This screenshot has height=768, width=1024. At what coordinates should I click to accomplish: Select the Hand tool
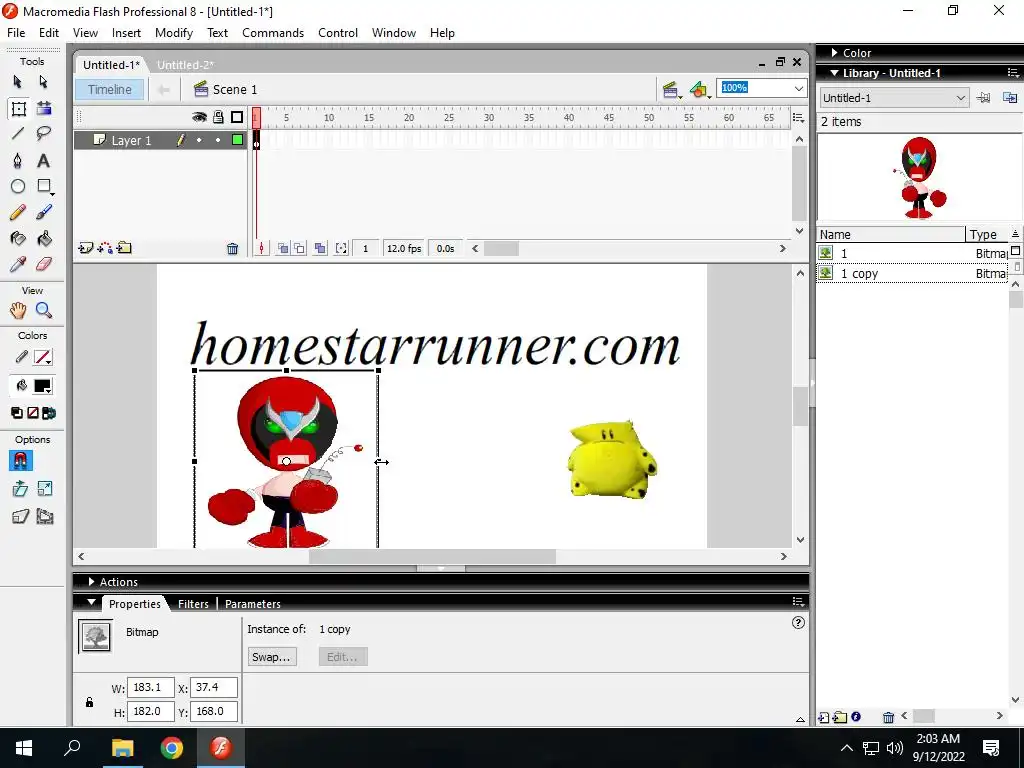click(x=18, y=310)
